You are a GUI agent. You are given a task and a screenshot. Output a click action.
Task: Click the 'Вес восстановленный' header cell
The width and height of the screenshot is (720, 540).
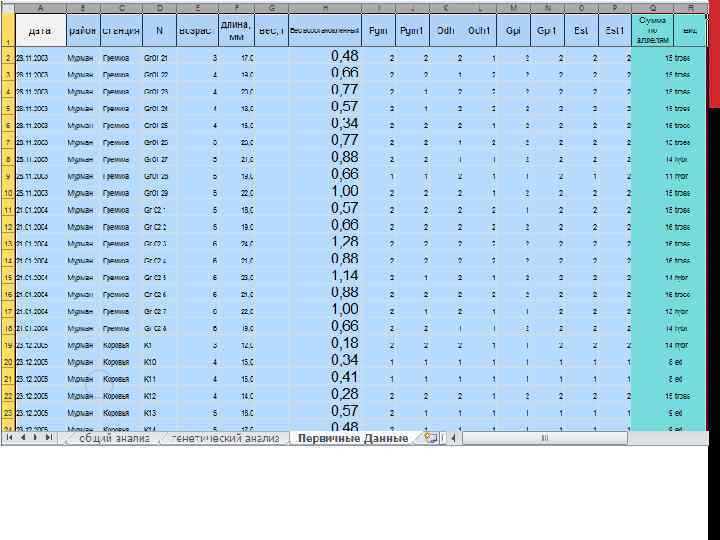click(325, 30)
